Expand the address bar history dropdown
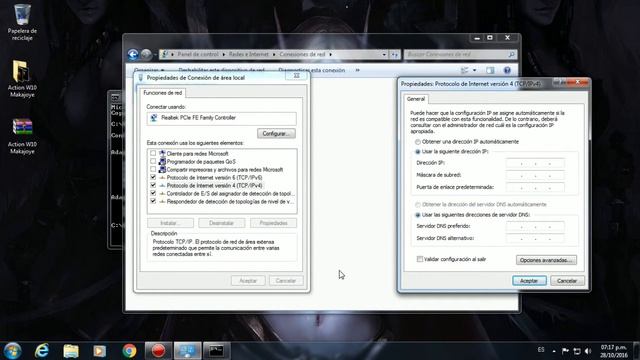640x360 pixels. click(x=384, y=54)
